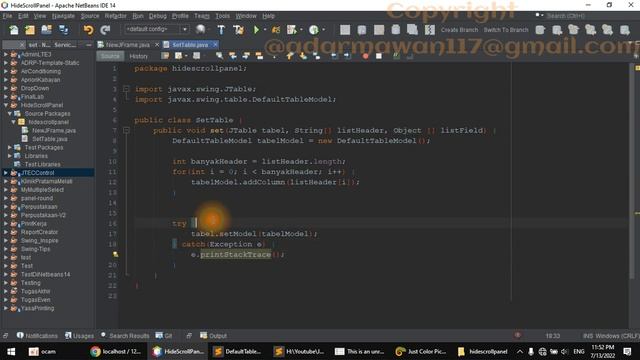640x360 pixels.
Task: Click the lightbulb hint on line 19
Action: 116,255
